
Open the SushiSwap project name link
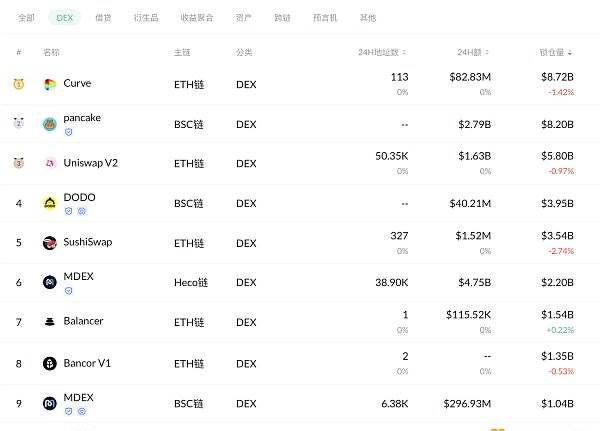88,242
